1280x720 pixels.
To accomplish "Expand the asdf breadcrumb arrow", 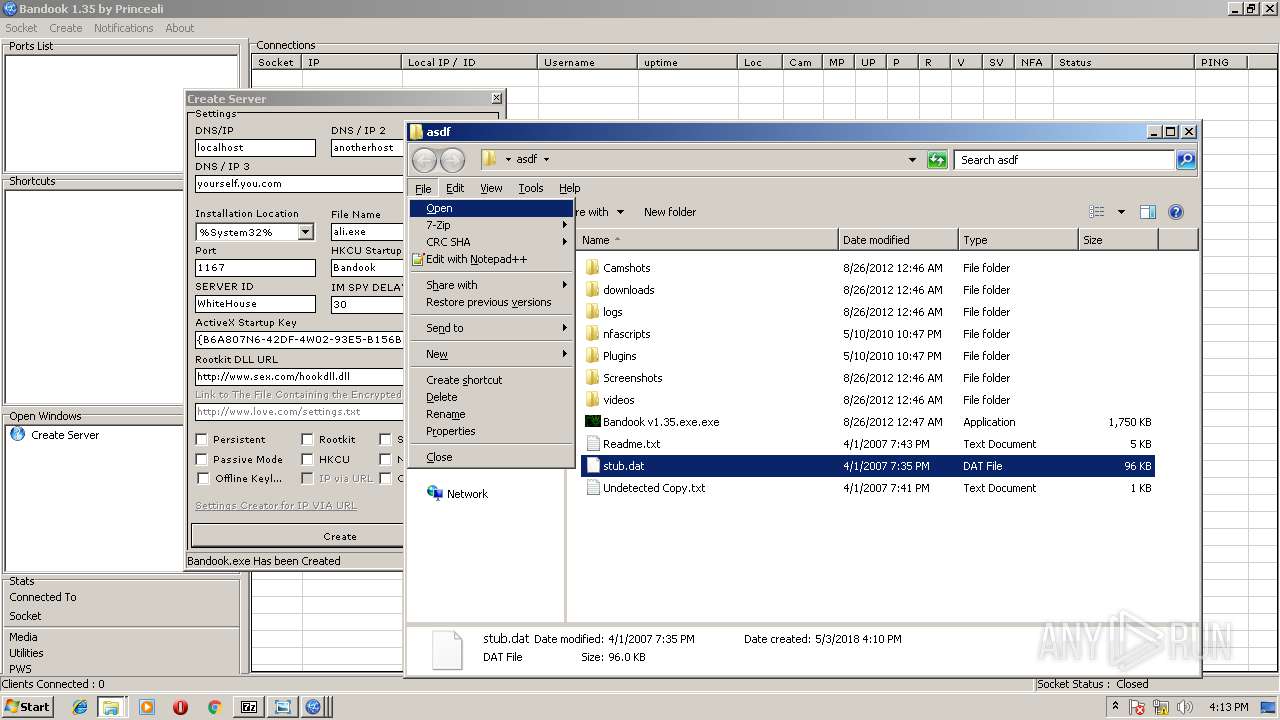I will tap(546, 159).
